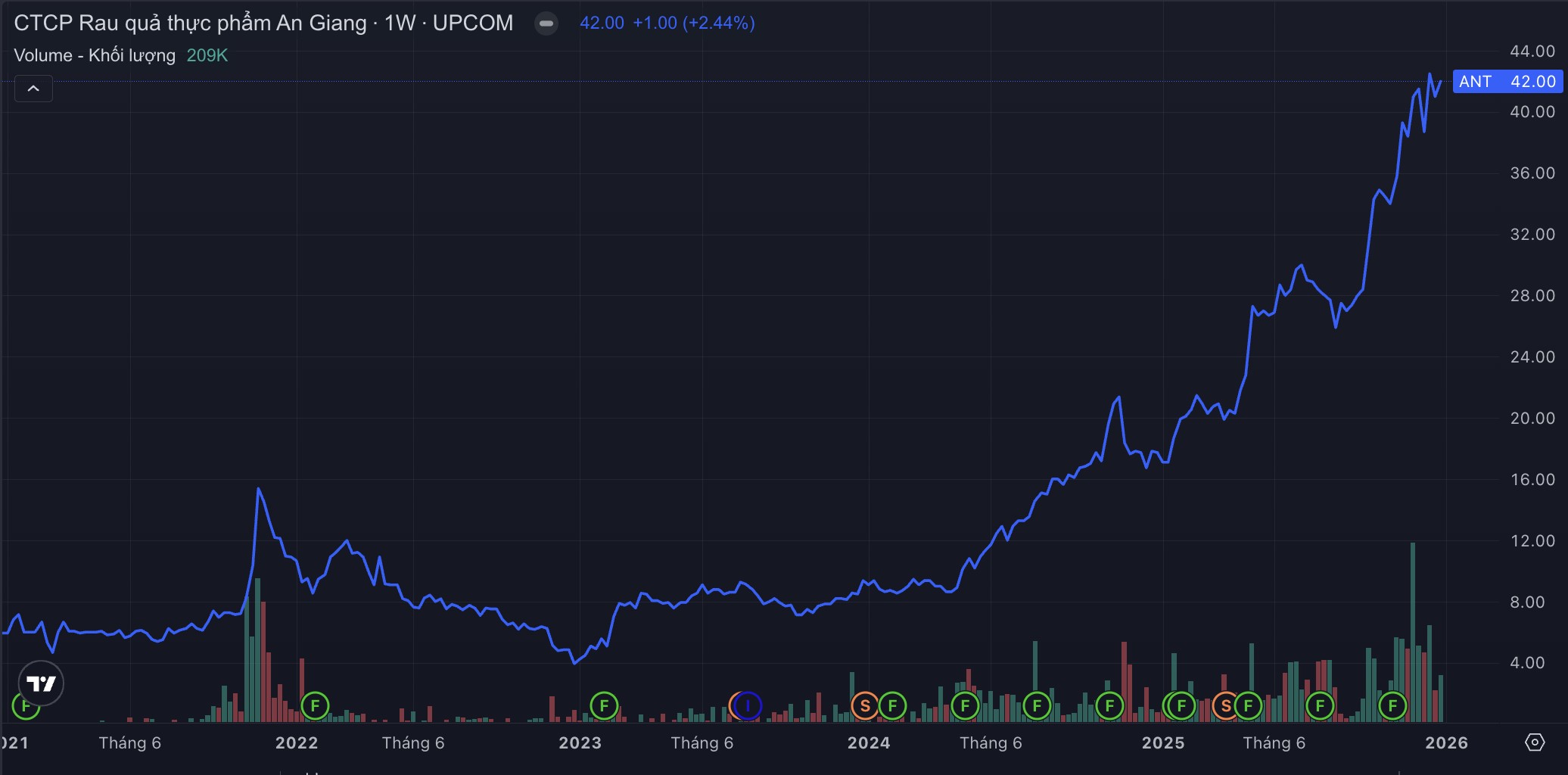1568x775 pixels.
Task: Click the 20.00 price scale label
Action: pyautogui.click(x=1532, y=418)
